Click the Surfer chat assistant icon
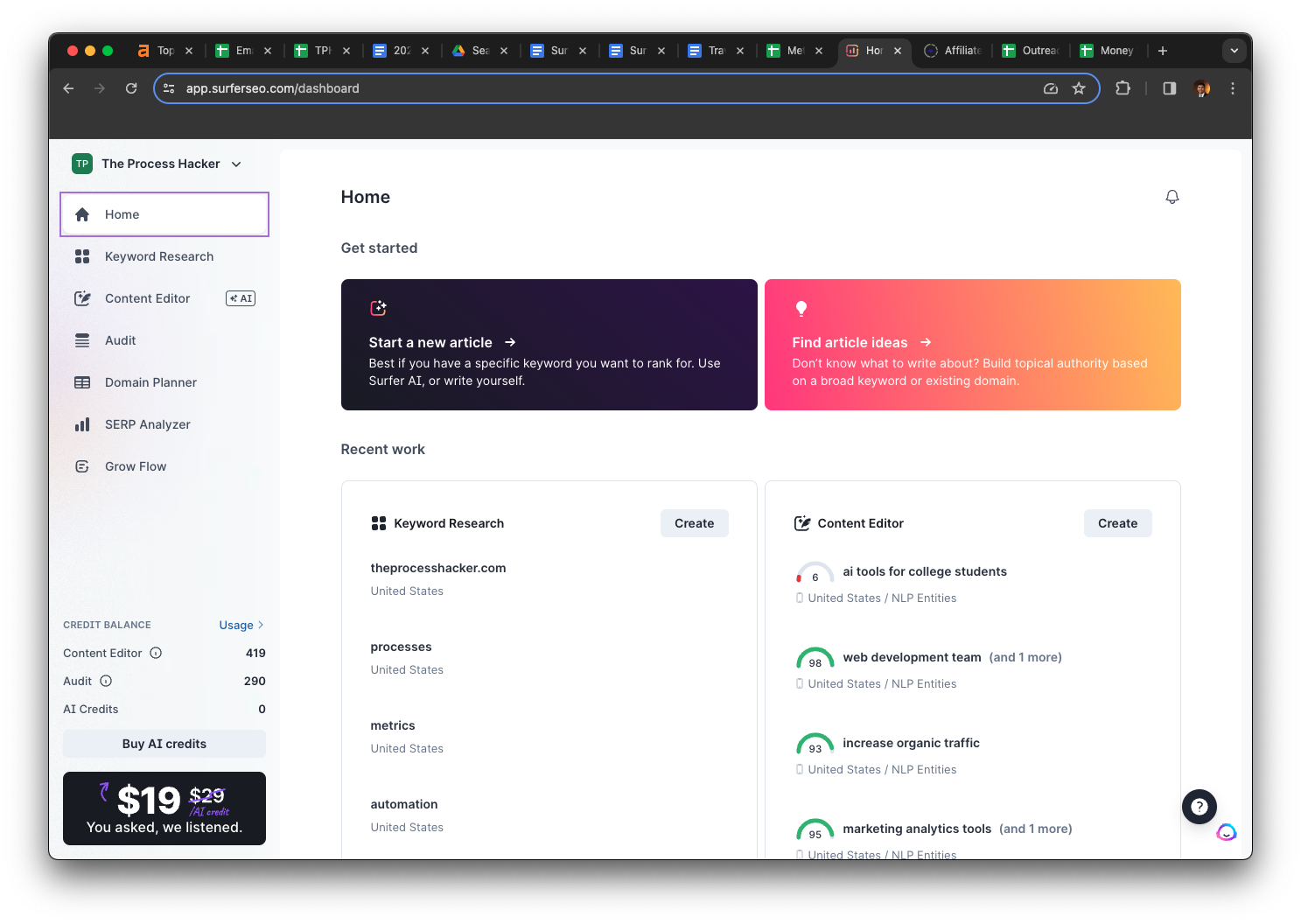The image size is (1301, 924). pos(1227,832)
